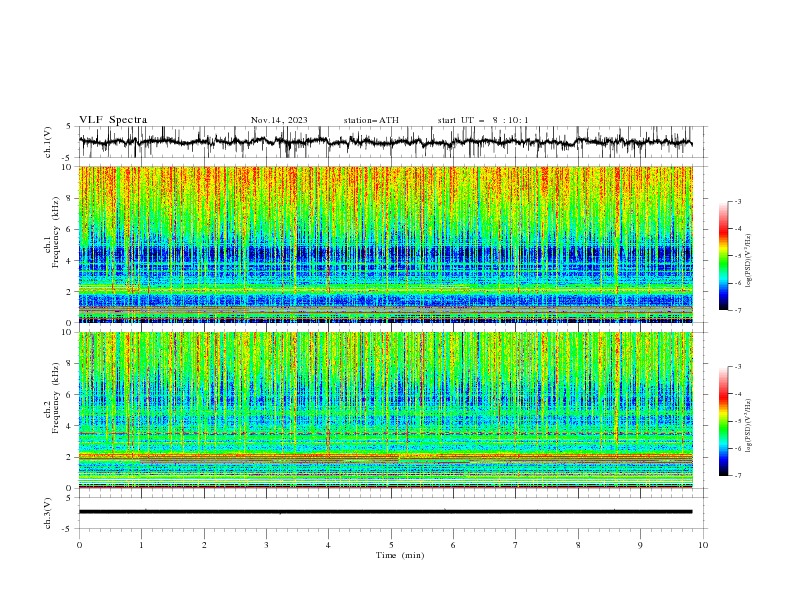Select the "start UT = 8 :10: 1" label
This screenshot has height=612, width=792.
482,120
